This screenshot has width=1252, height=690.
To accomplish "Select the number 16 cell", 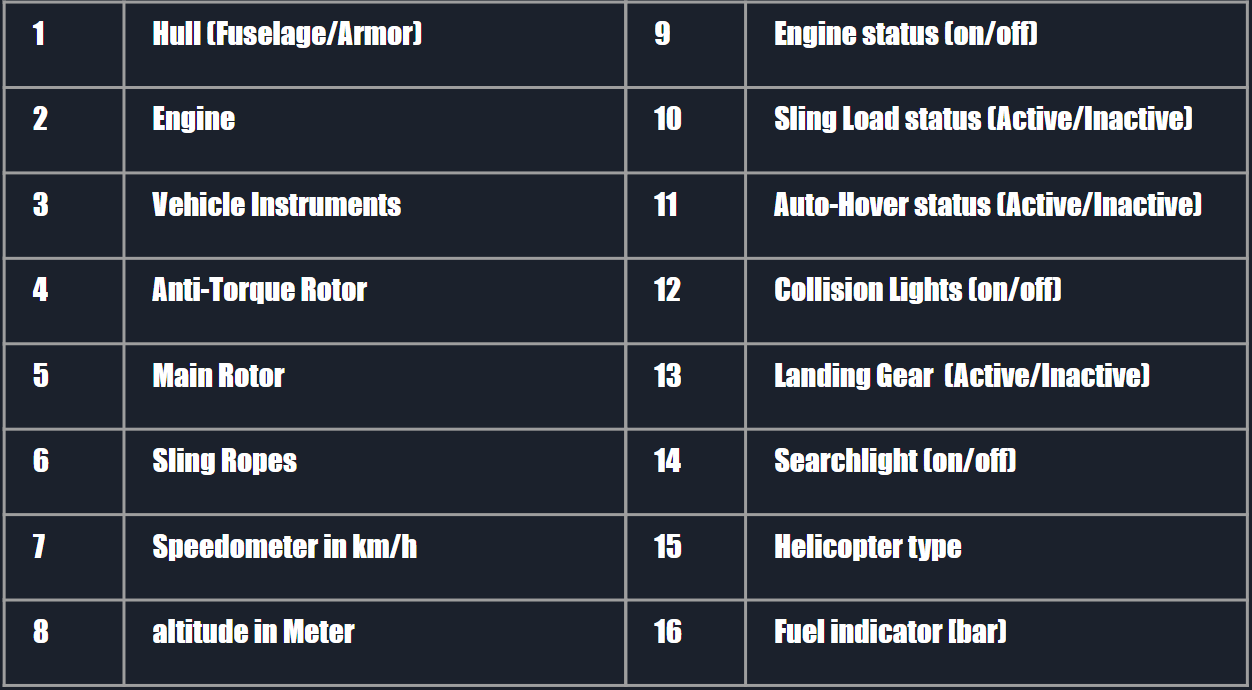I will click(x=667, y=632).
